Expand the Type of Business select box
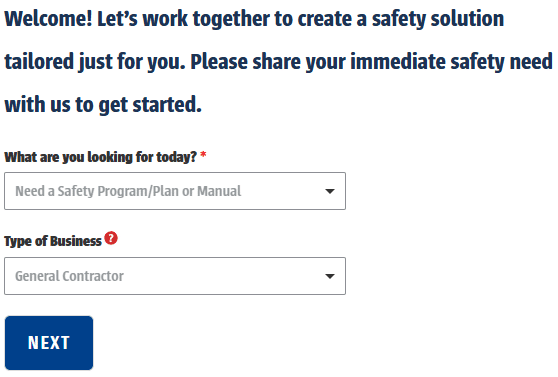558x377 pixels. [x=175, y=276]
